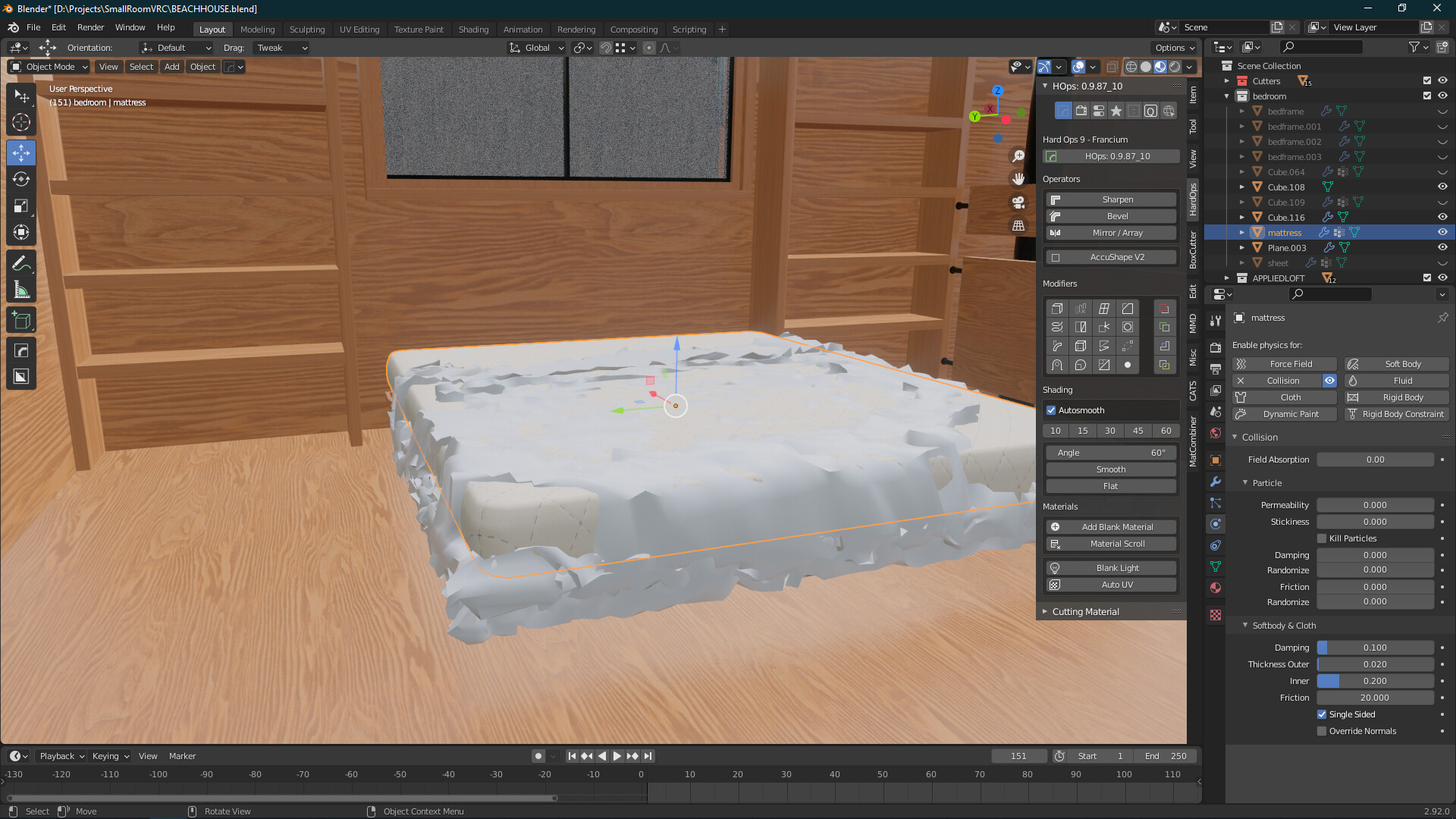Expand the bedframe item in the outliner
Viewport: 1456px width, 819px height.
point(1242,111)
